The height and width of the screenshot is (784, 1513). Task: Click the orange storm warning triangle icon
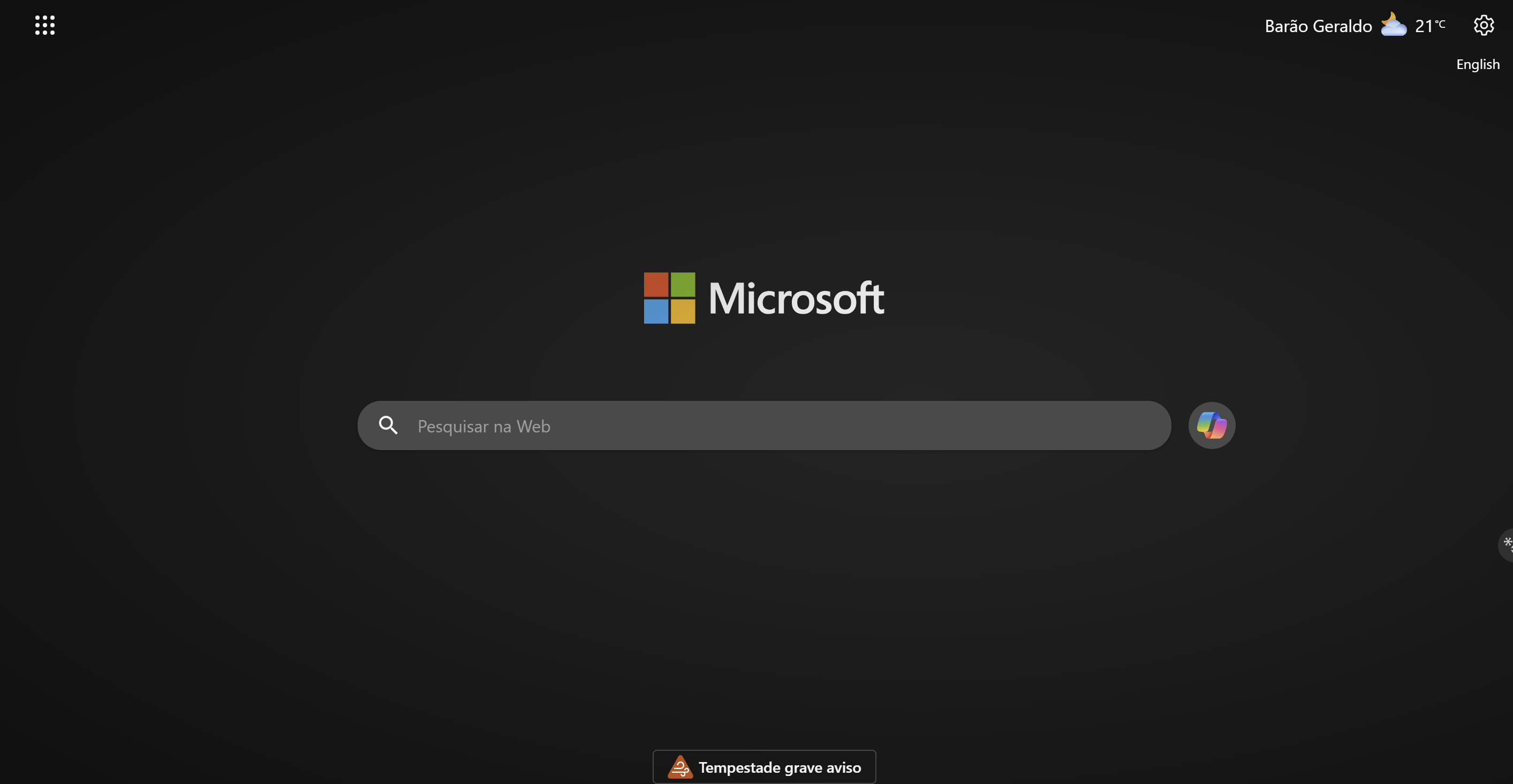click(679, 767)
